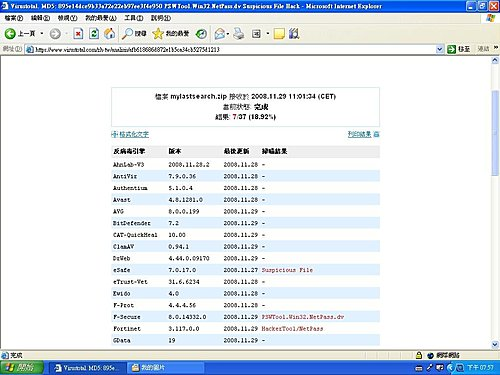The width and height of the screenshot is (500, 375).
Task: Click the Research books toolbar icon
Action: point(294,34)
